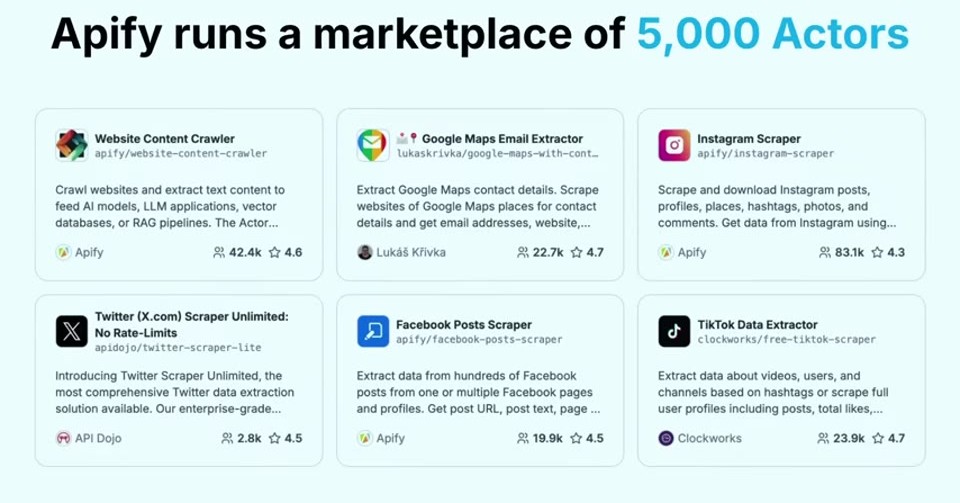Open the Facebook Posts Scraper icon
Screen dimensions: 960x503
pos(372,332)
